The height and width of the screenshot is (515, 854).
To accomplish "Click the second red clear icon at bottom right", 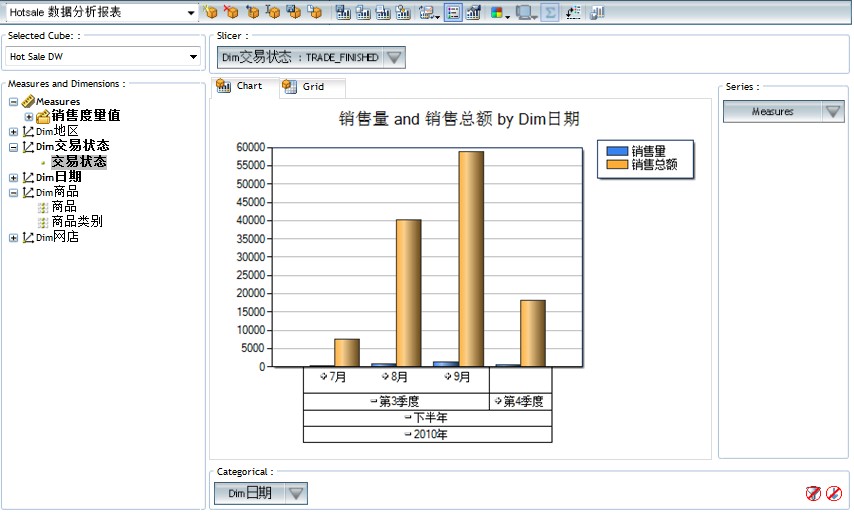I will (x=834, y=493).
